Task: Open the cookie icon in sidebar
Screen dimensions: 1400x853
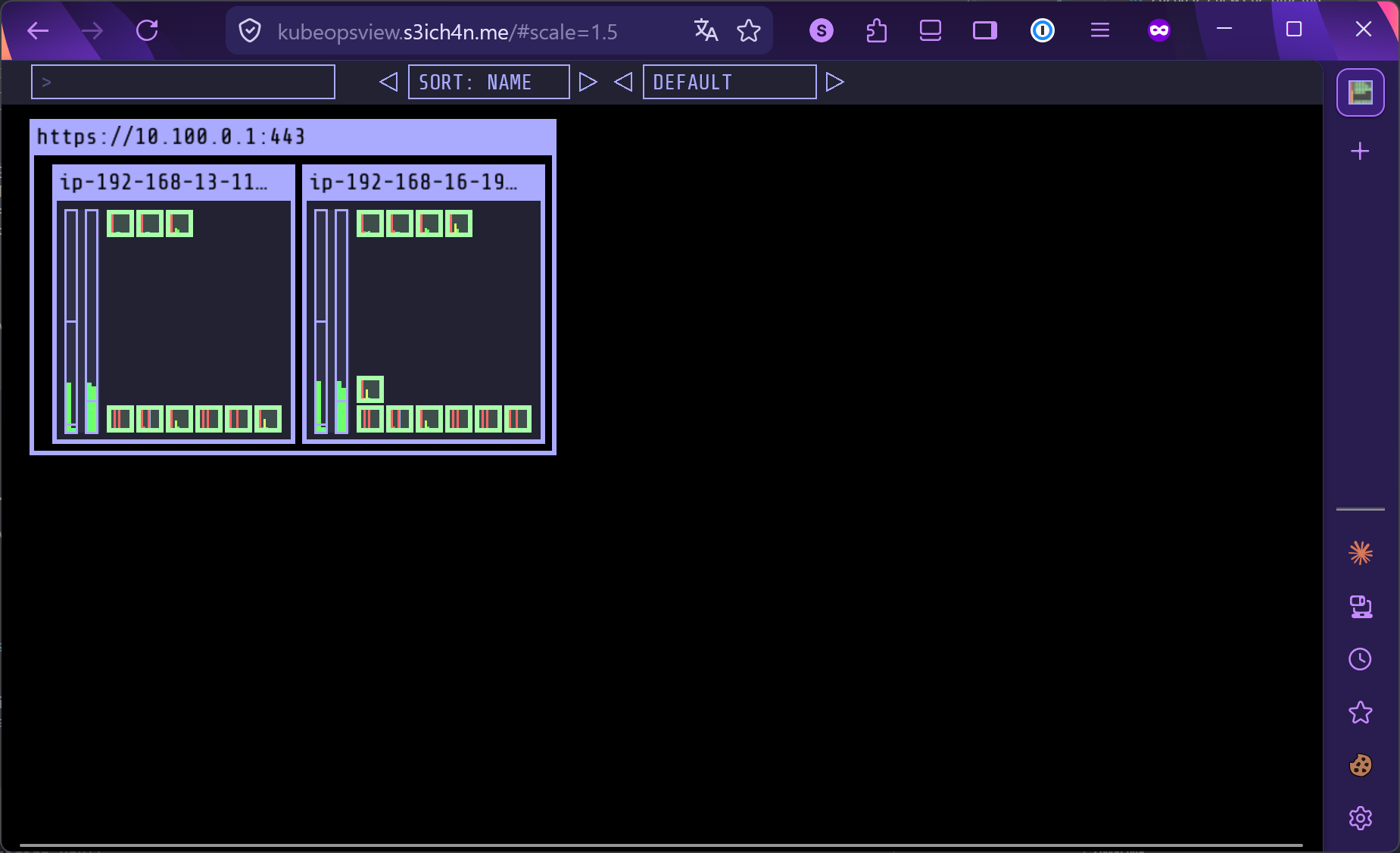Action: (x=1360, y=765)
